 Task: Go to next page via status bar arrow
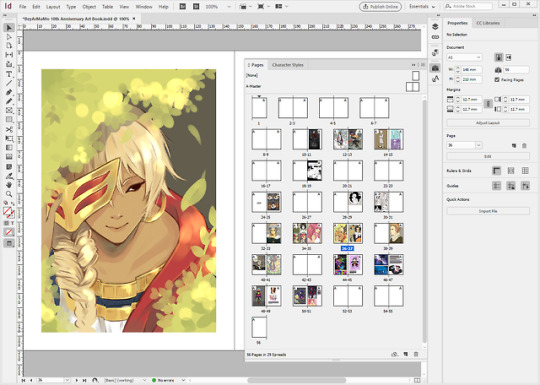76,380
